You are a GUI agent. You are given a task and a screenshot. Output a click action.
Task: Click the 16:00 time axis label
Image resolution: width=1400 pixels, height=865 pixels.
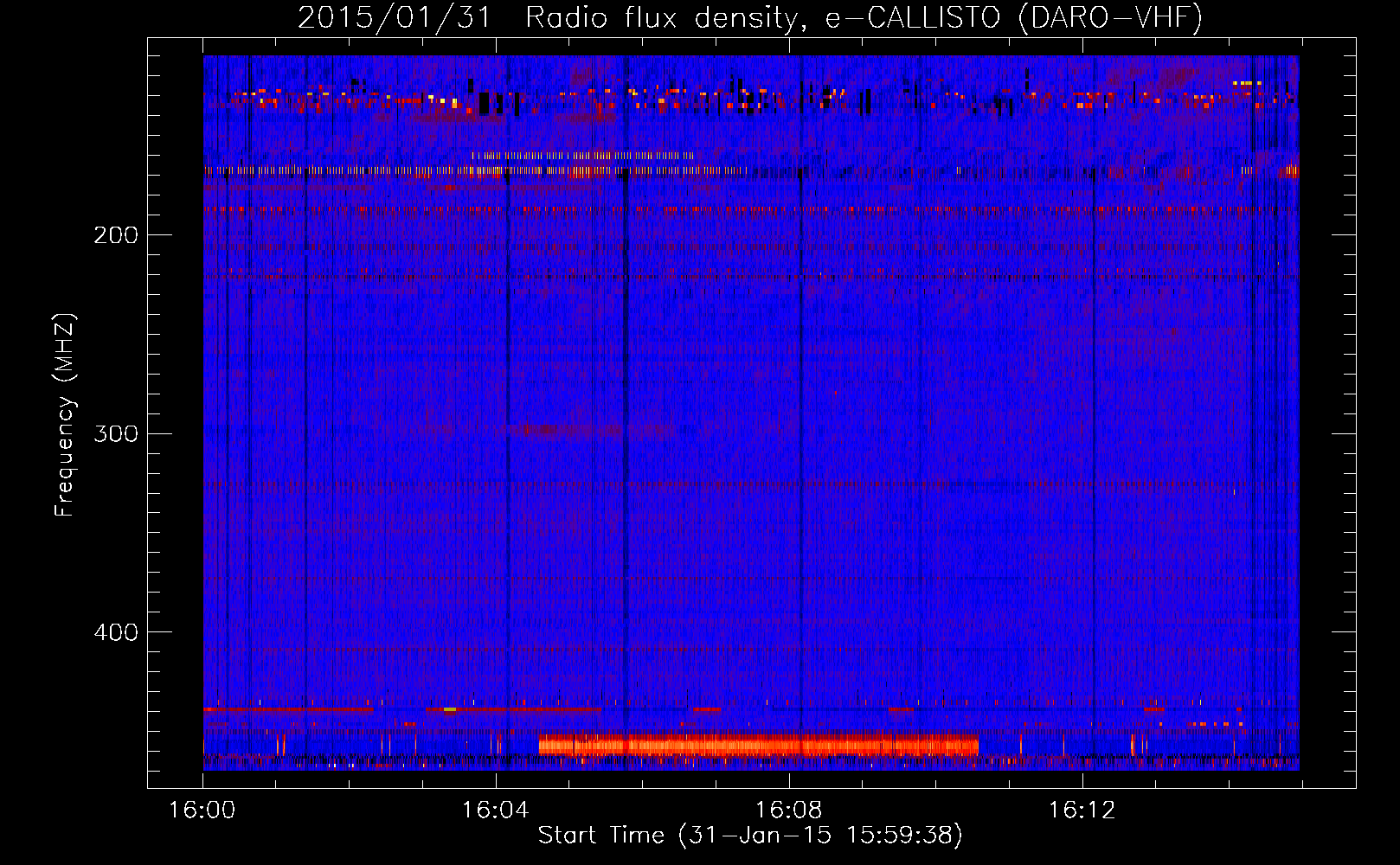202,811
